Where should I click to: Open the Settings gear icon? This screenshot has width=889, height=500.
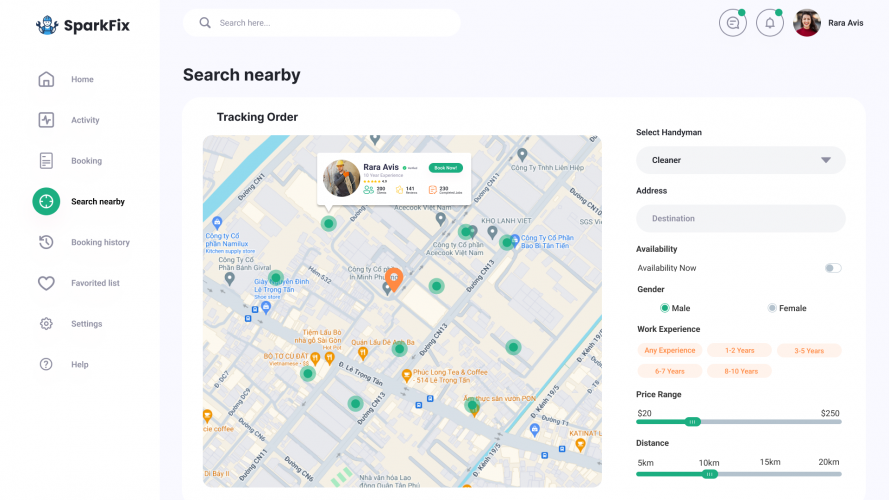tap(46, 324)
